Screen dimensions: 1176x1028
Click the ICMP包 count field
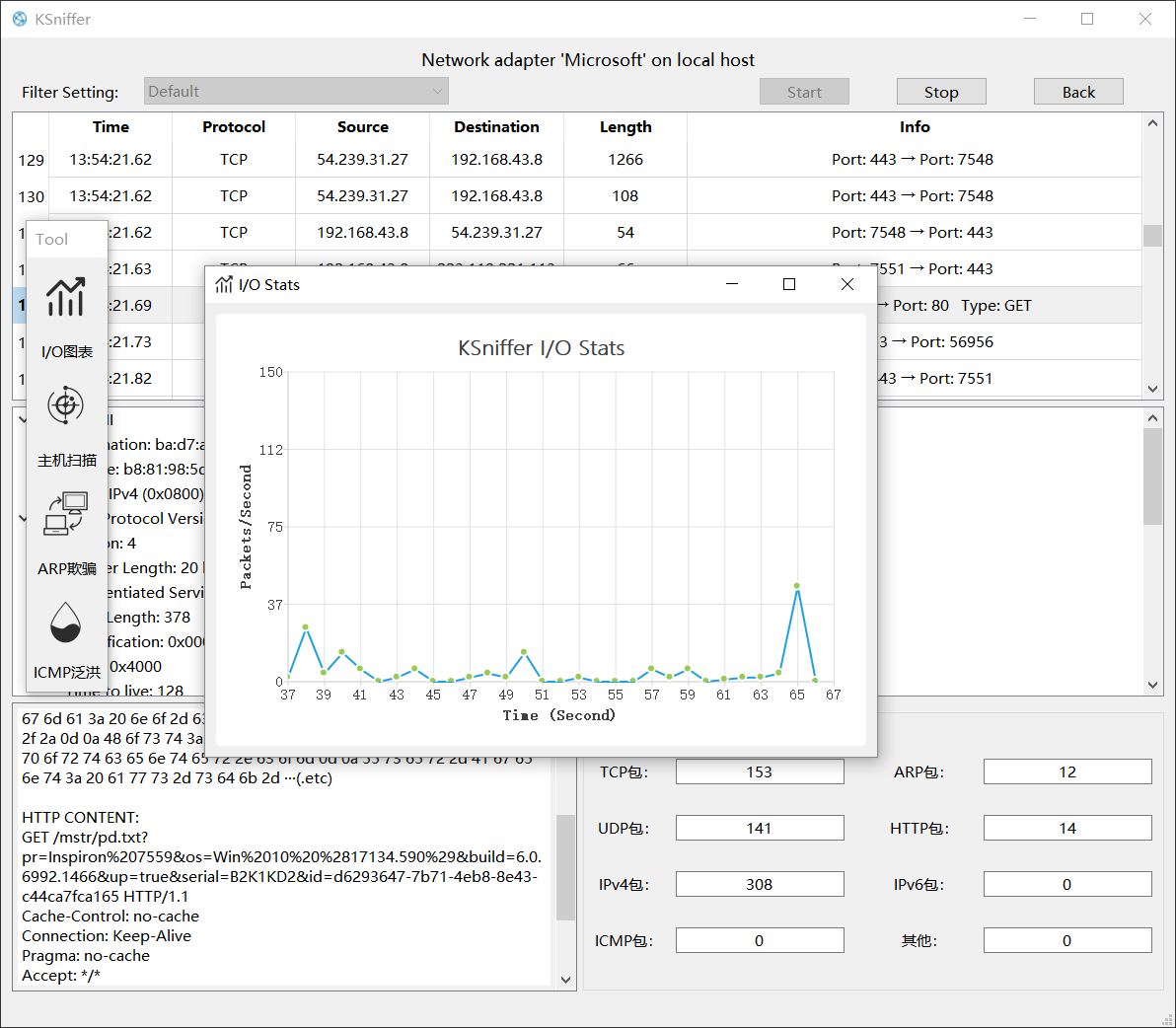tap(760, 940)
